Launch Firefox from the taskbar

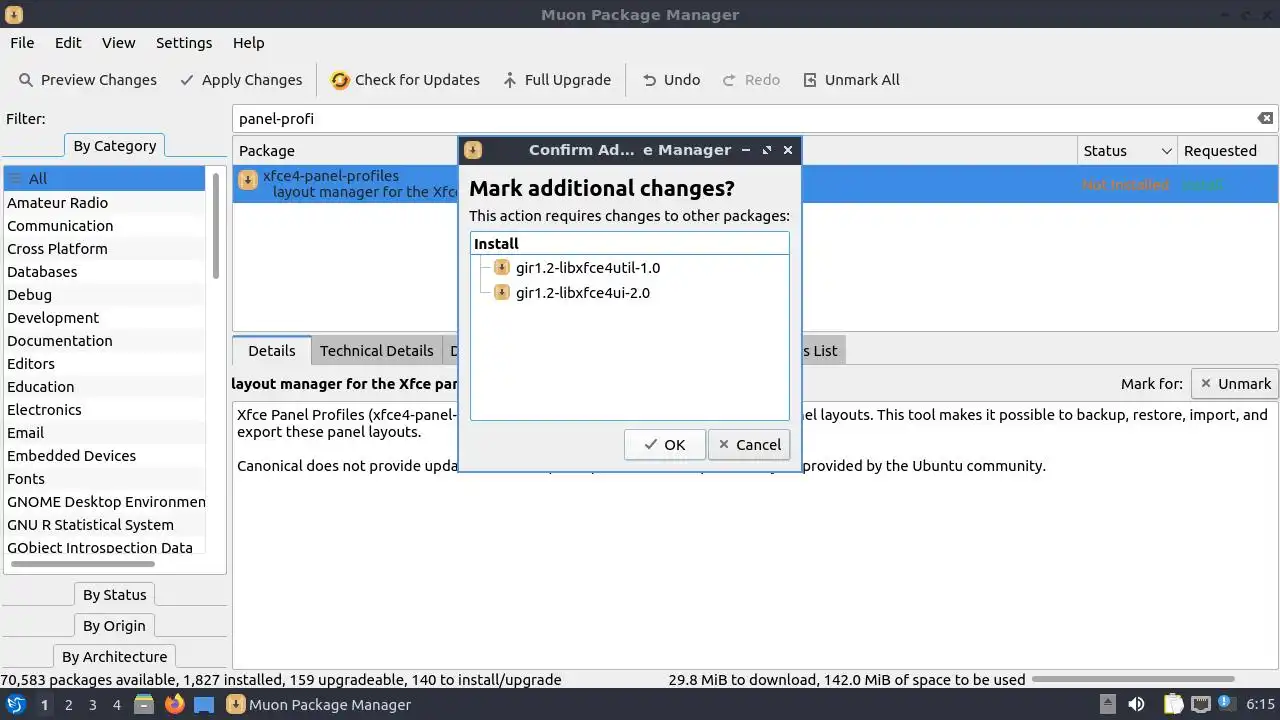tap(174, 705)
